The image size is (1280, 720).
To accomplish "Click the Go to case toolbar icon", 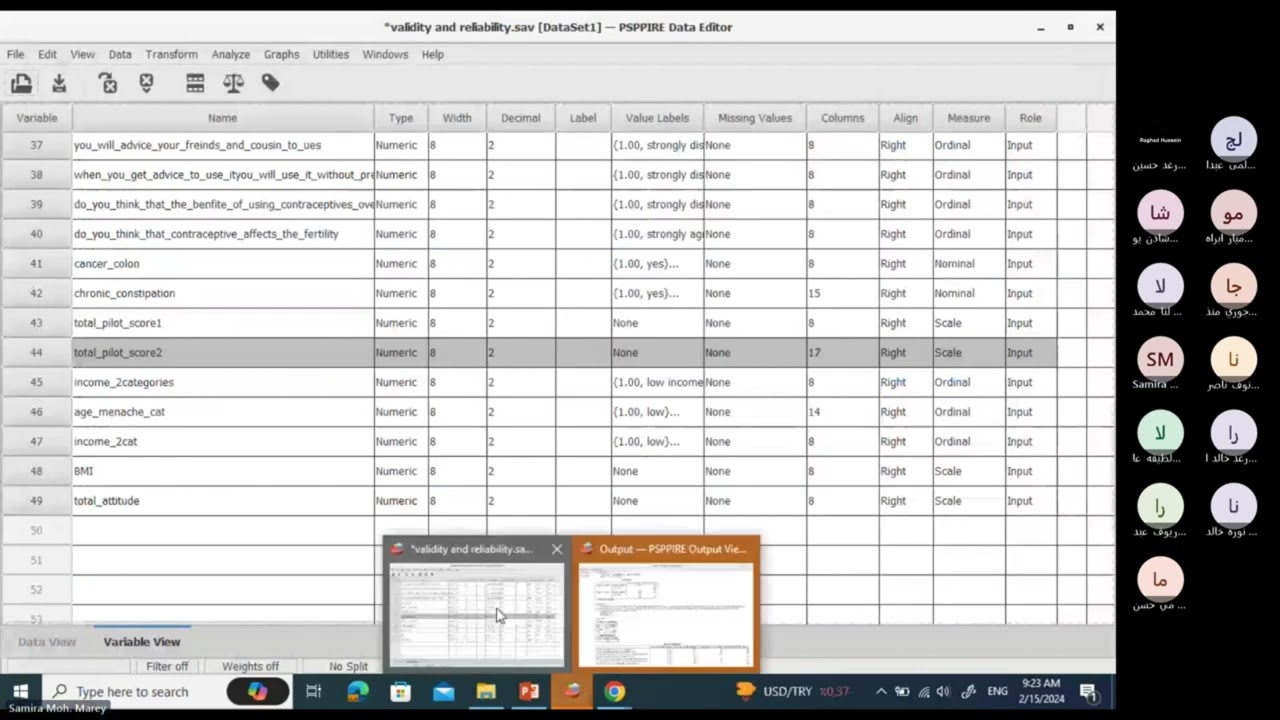I will tap(146, 84).
